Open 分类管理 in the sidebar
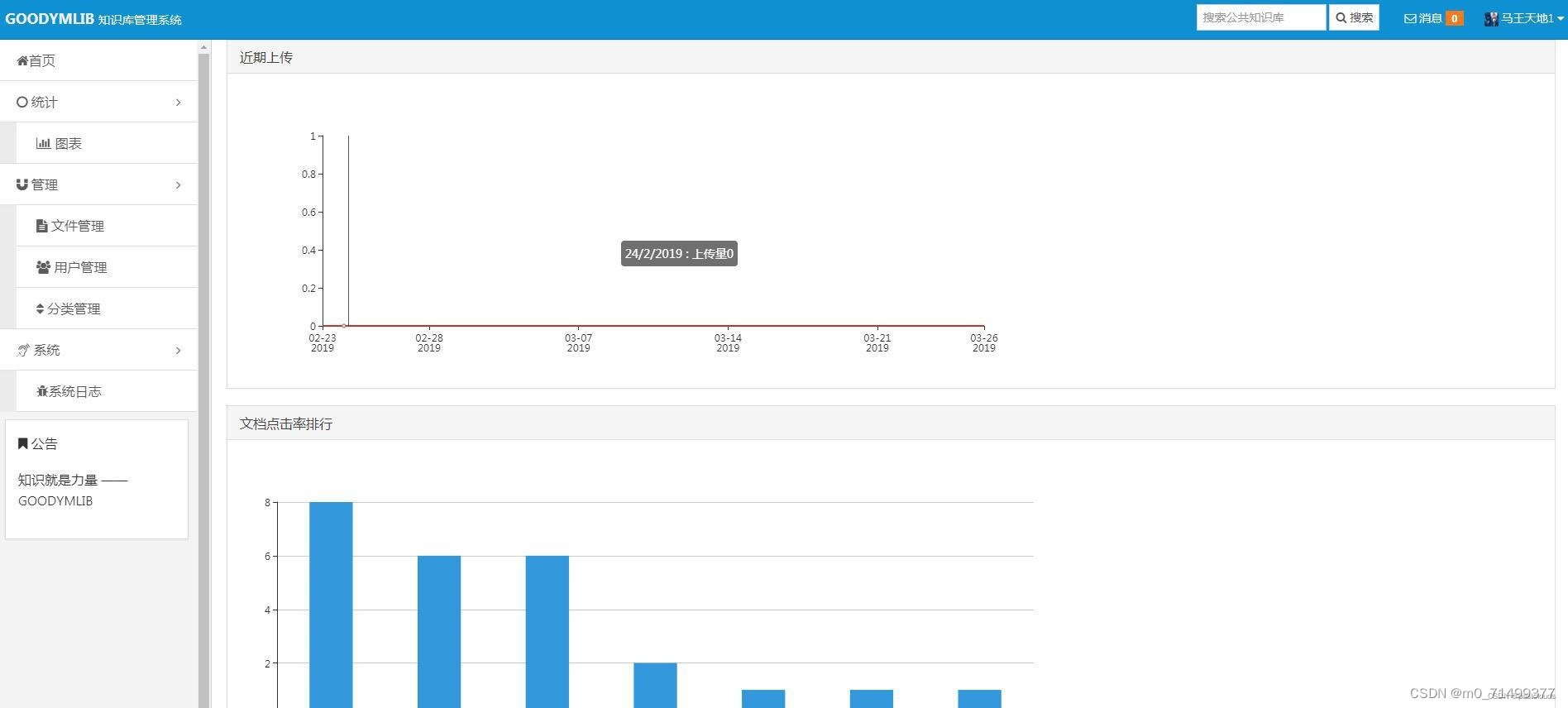The height and width of the screenshot is (708, 1568). tap(107, 309)
